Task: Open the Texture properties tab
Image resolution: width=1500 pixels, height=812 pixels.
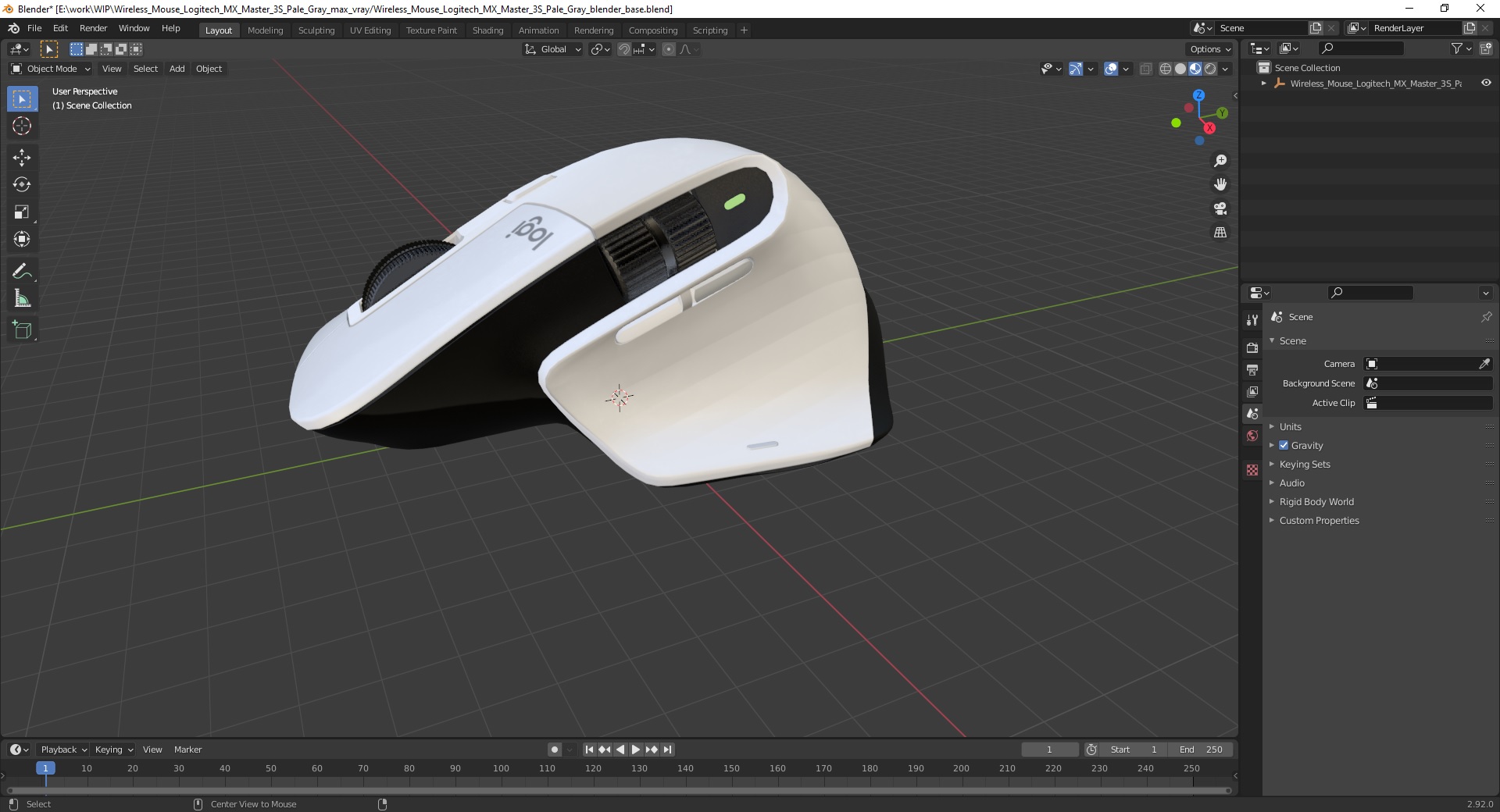Action: click(x=1252, y=470)
